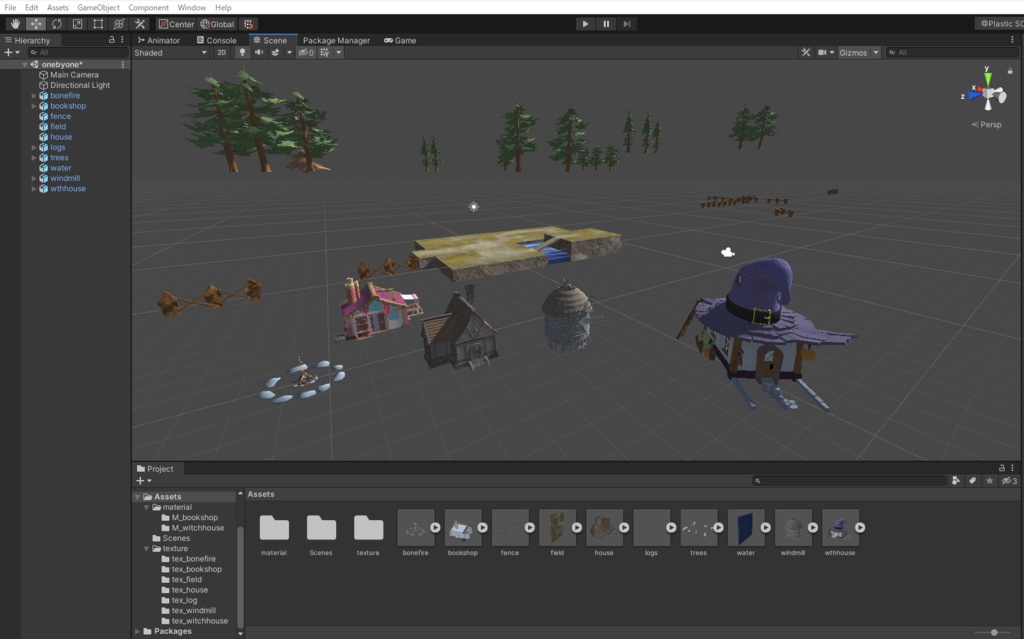
Task: Select the Scale tool
Action: (x=77, y=24)
